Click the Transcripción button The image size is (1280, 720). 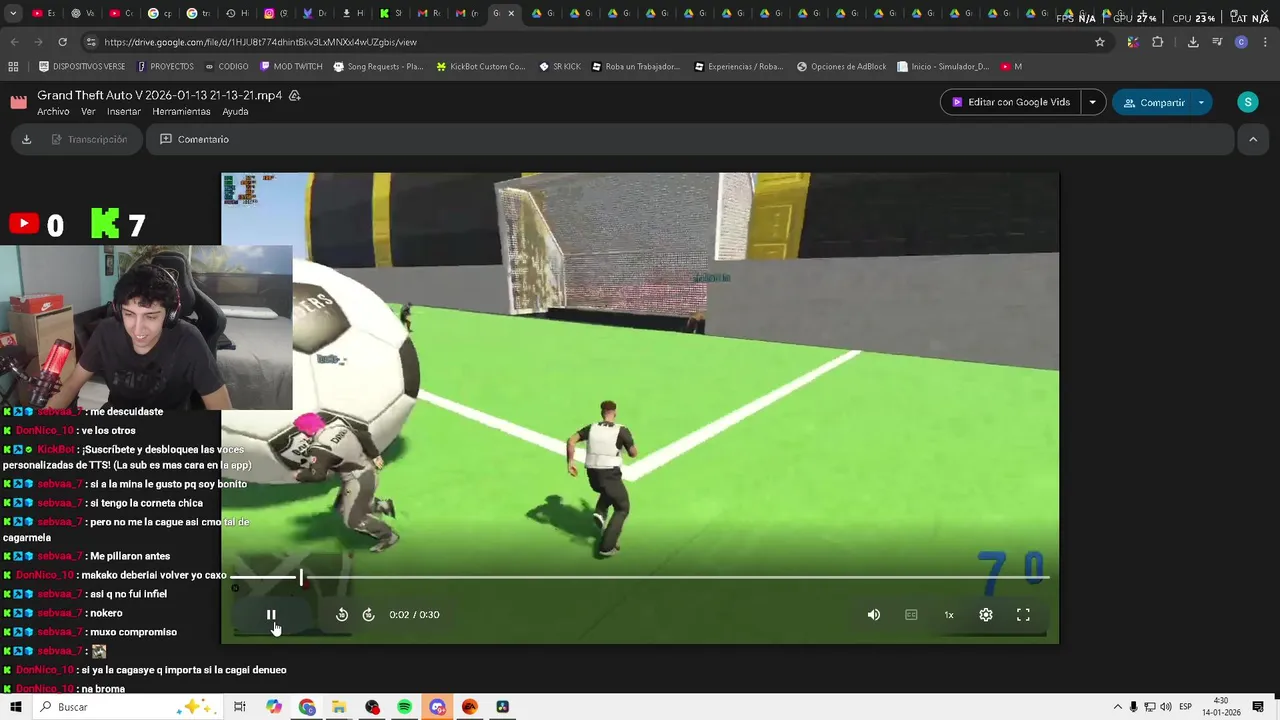click(x=88, y=139)
